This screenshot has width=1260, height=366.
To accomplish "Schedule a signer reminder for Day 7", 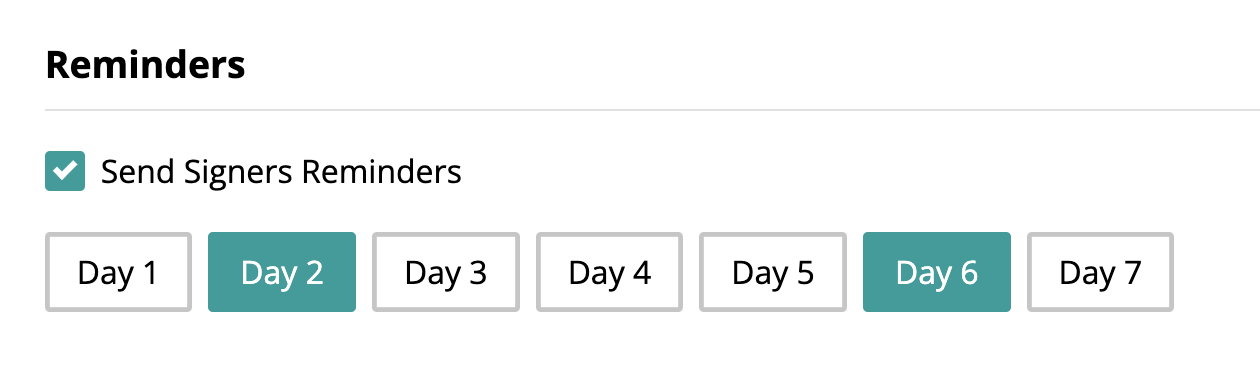I will coord(1100,272).
